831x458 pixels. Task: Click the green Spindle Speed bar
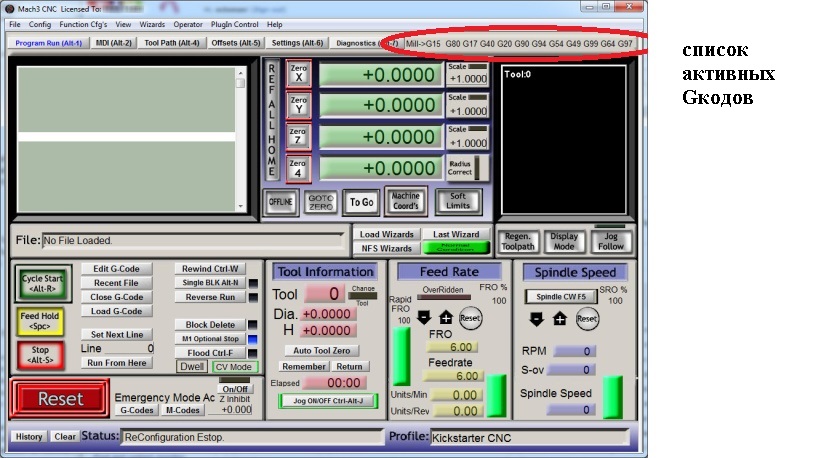click(613, 398)
